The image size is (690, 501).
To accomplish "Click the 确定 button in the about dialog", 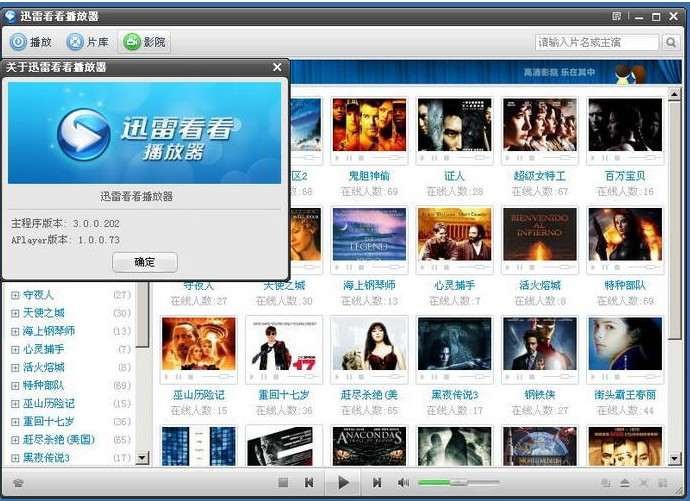I will click(x=145, y=262).
